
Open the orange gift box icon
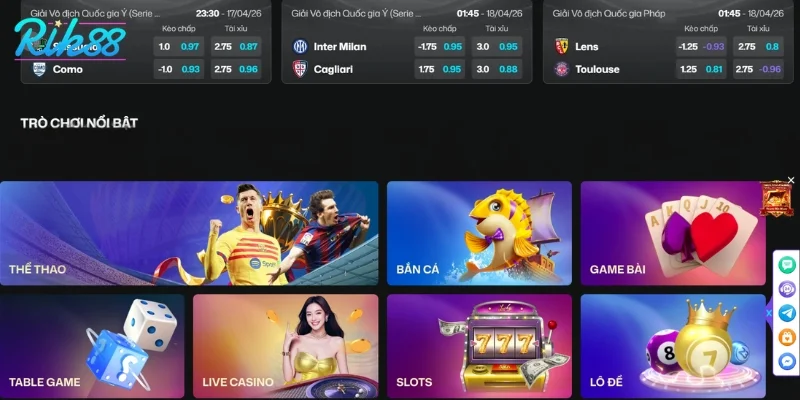[x=787, y=337]
